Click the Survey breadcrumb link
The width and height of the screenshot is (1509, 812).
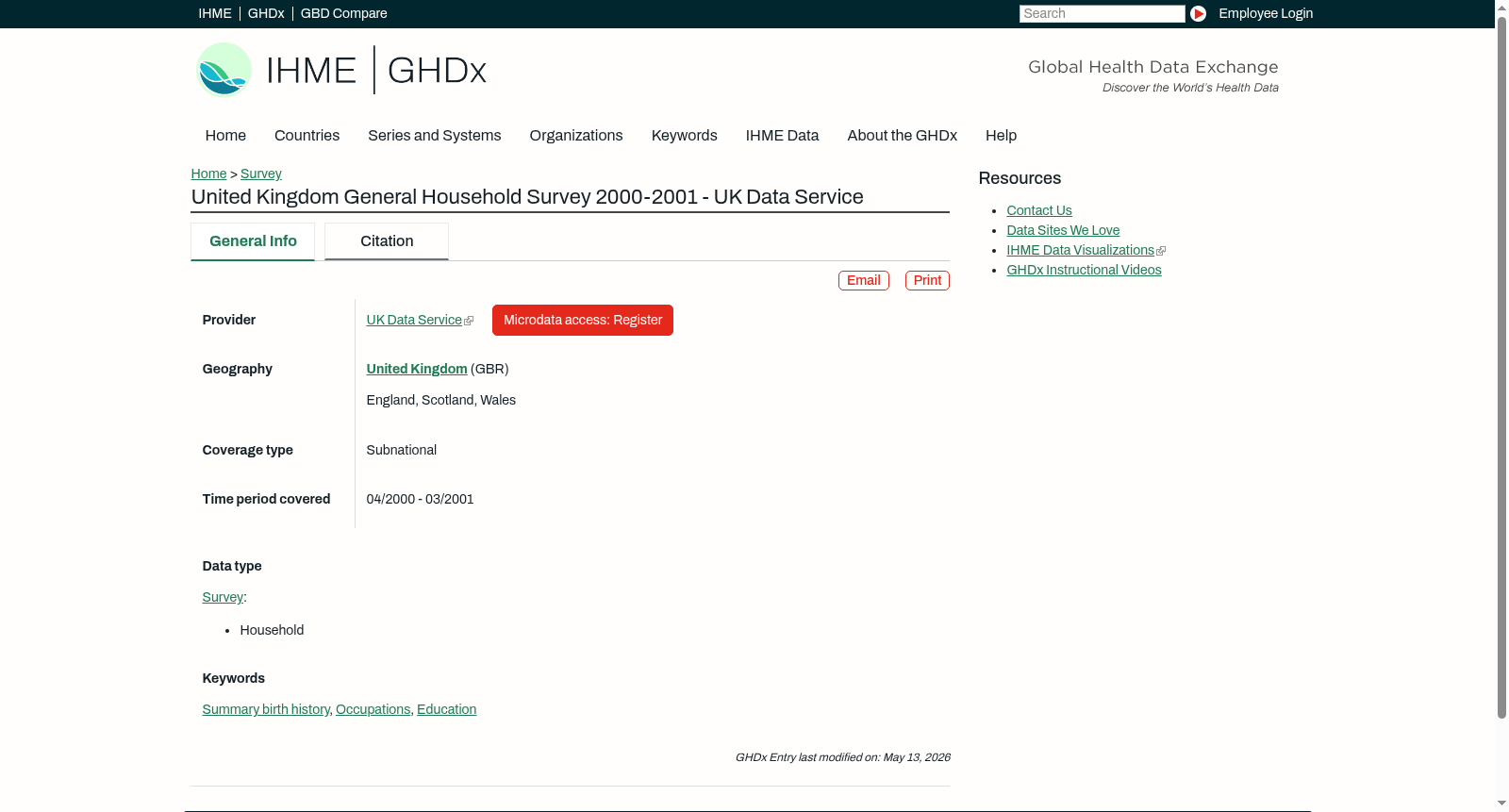pos(261,174)
